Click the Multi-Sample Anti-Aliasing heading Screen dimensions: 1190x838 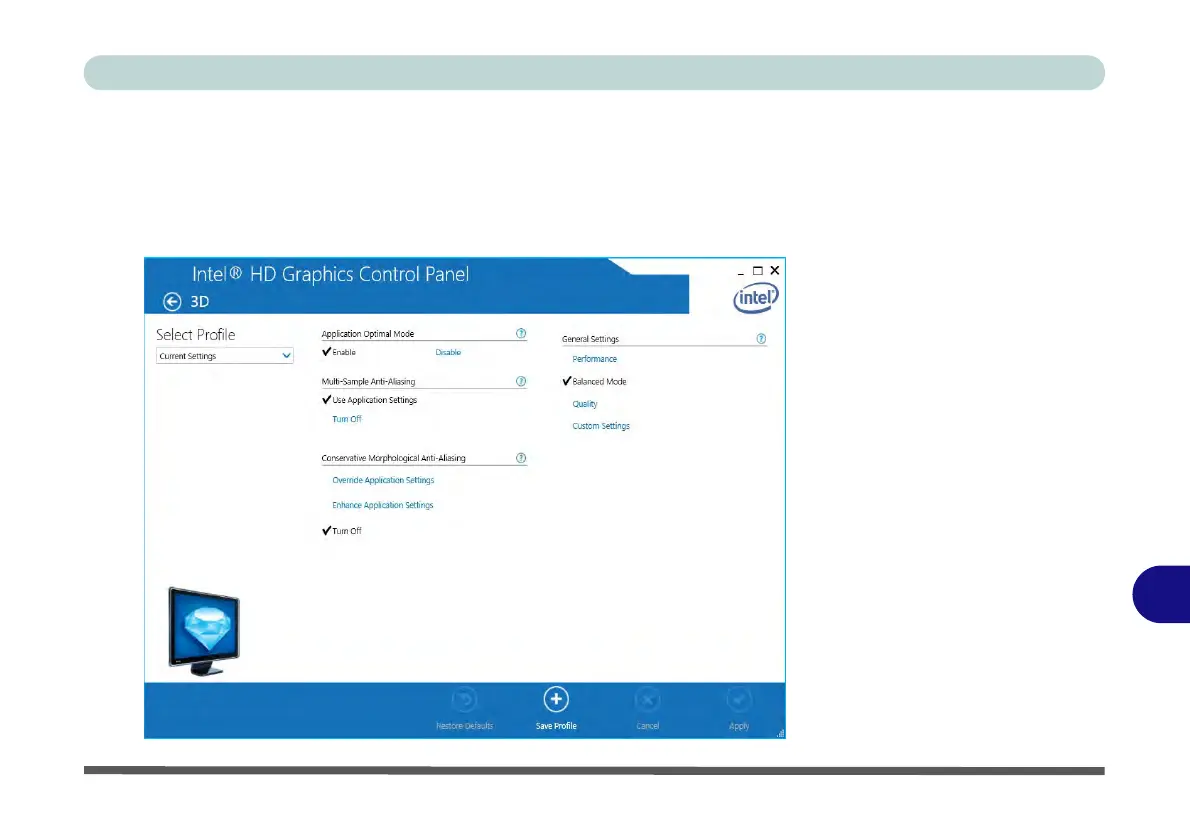(x=368, y=382)
